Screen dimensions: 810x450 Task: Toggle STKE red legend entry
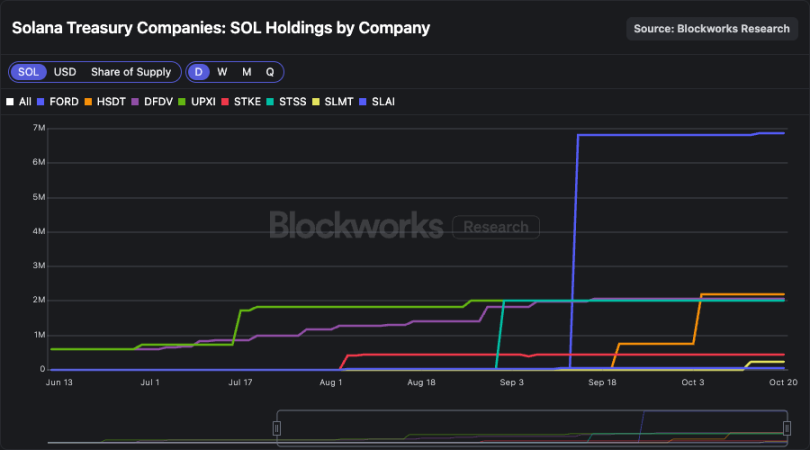[241, 101]
